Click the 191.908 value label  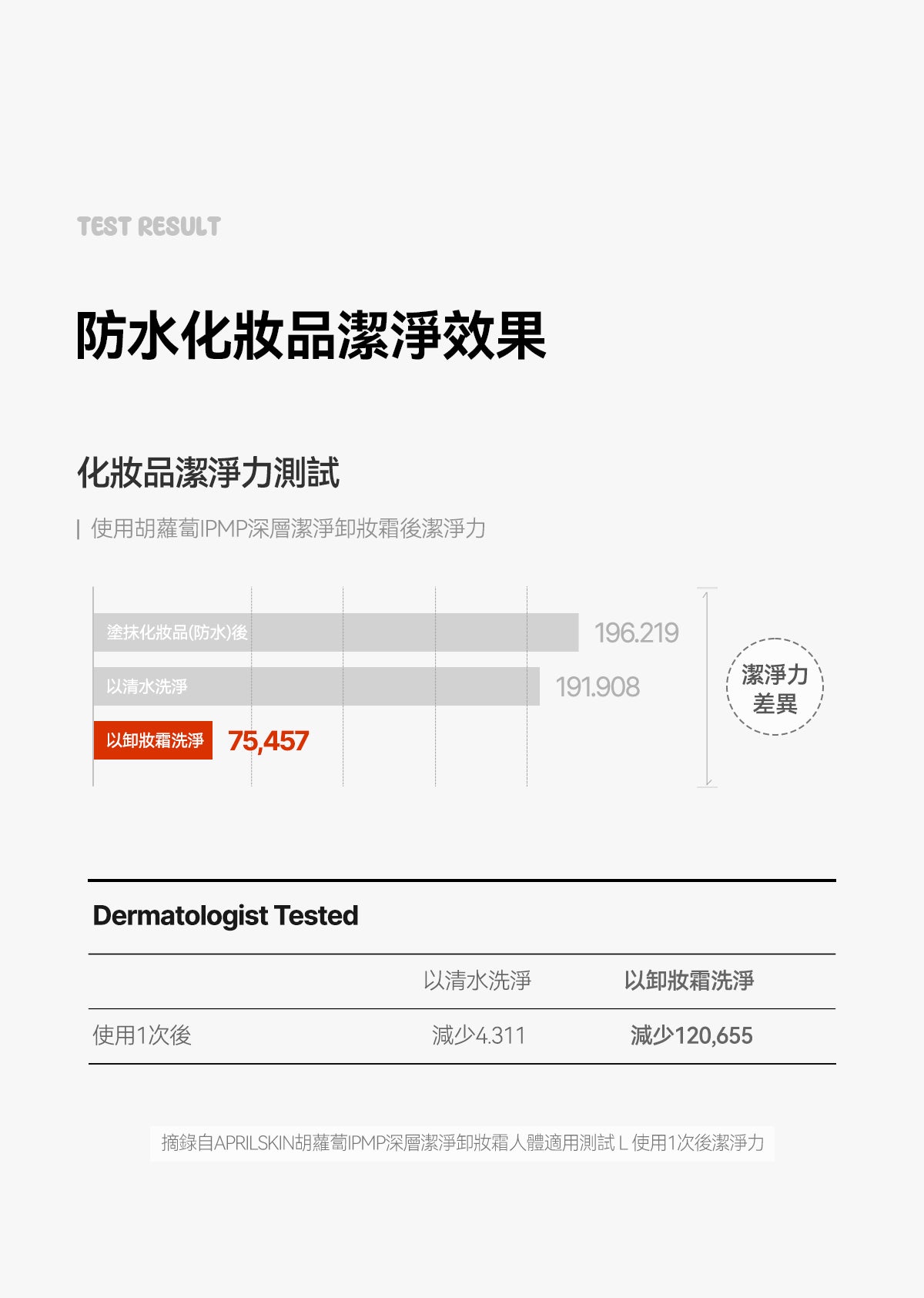598,687
